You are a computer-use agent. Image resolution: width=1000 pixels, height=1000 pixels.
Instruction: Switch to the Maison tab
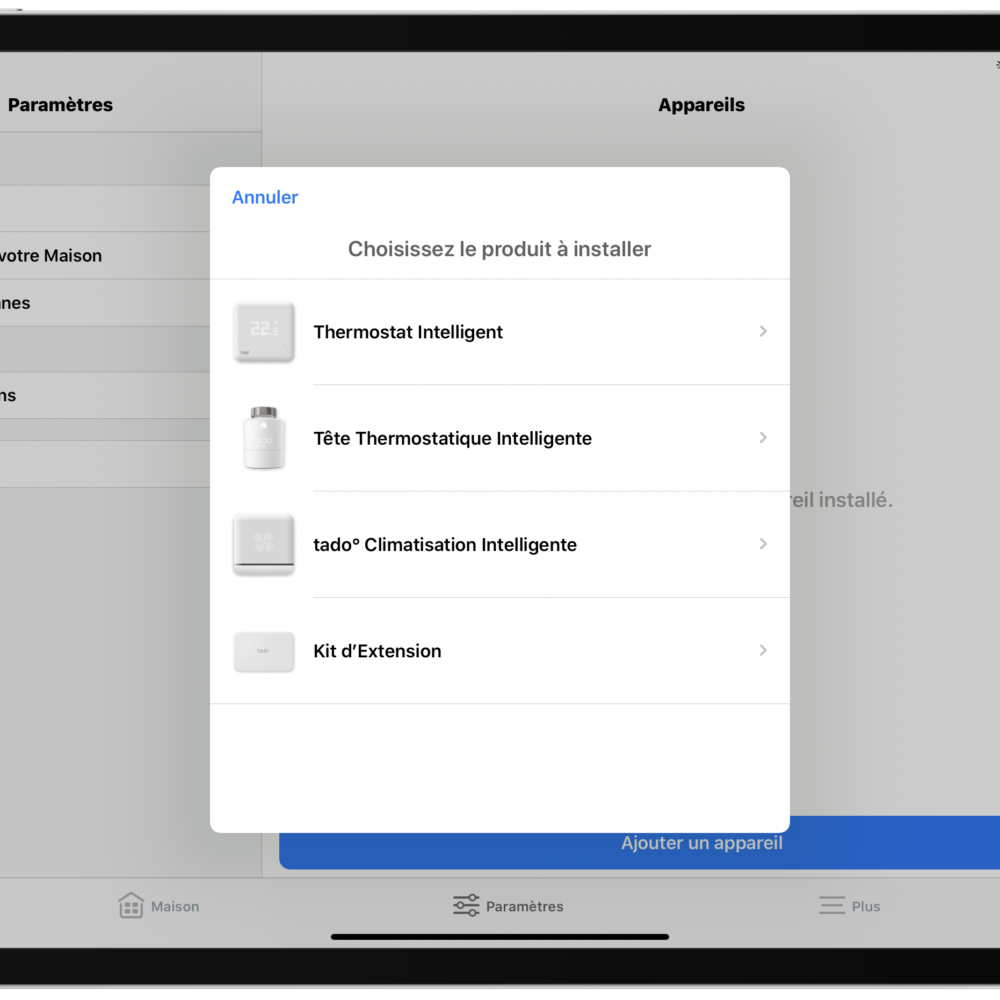click(159, 906)
